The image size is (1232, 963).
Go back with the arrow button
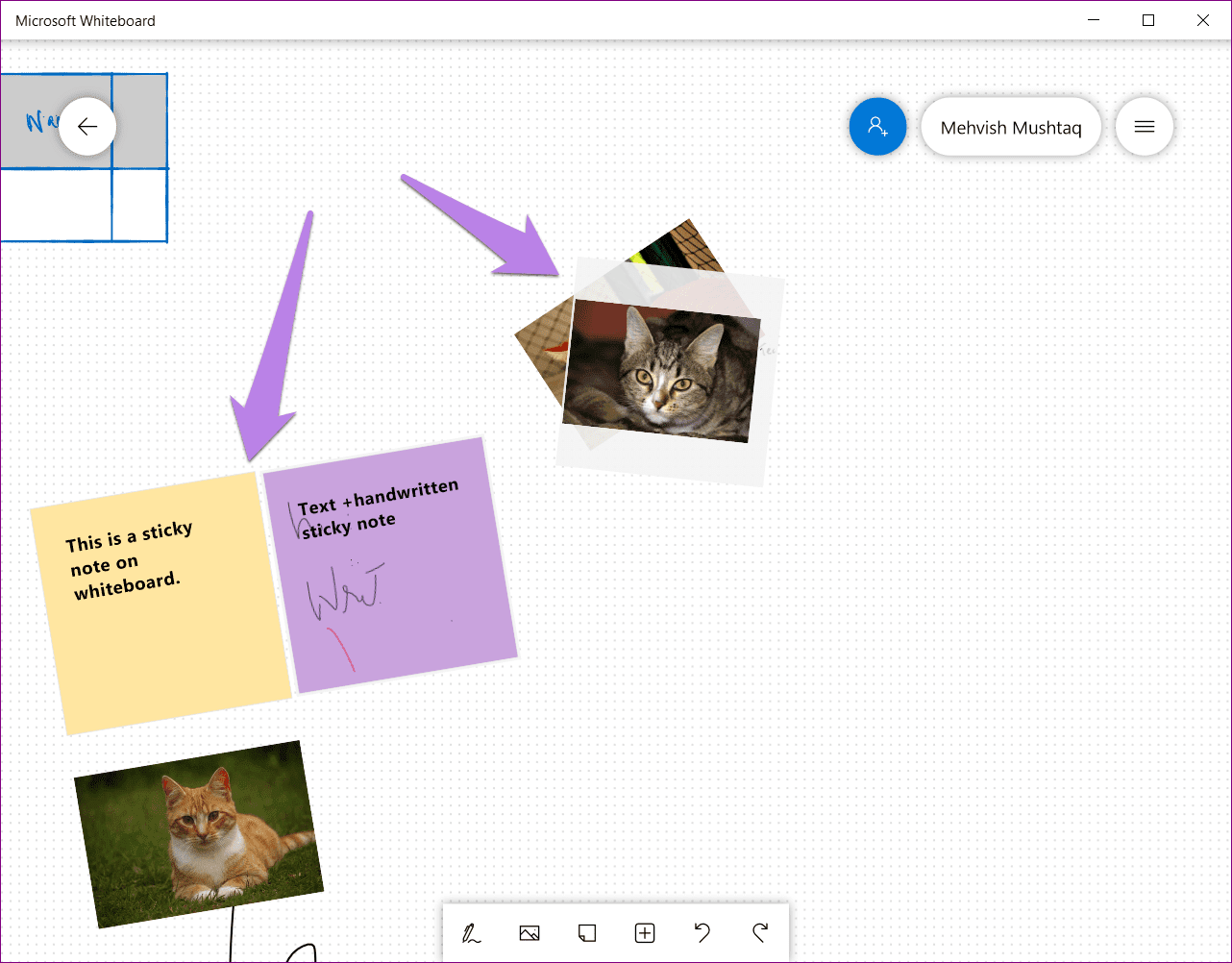pos(87,126)
